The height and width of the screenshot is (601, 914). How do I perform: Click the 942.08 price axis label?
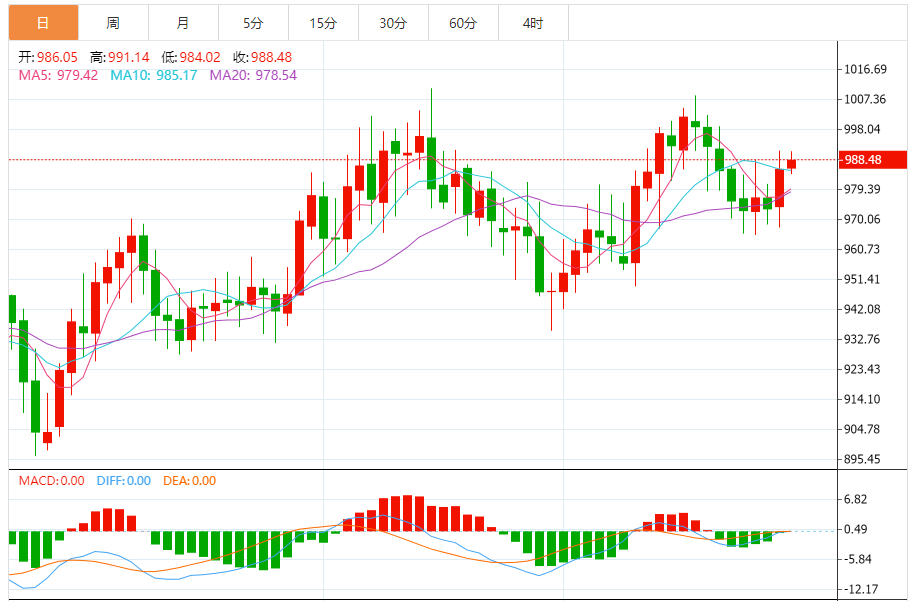pos(862,309)
